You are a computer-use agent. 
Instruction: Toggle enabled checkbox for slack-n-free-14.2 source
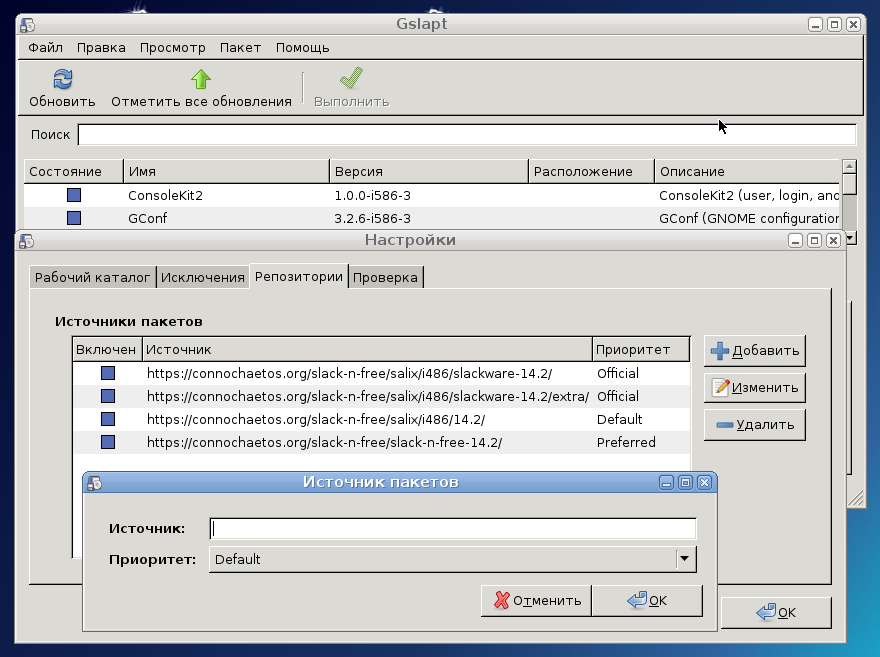tap(108, 442)
